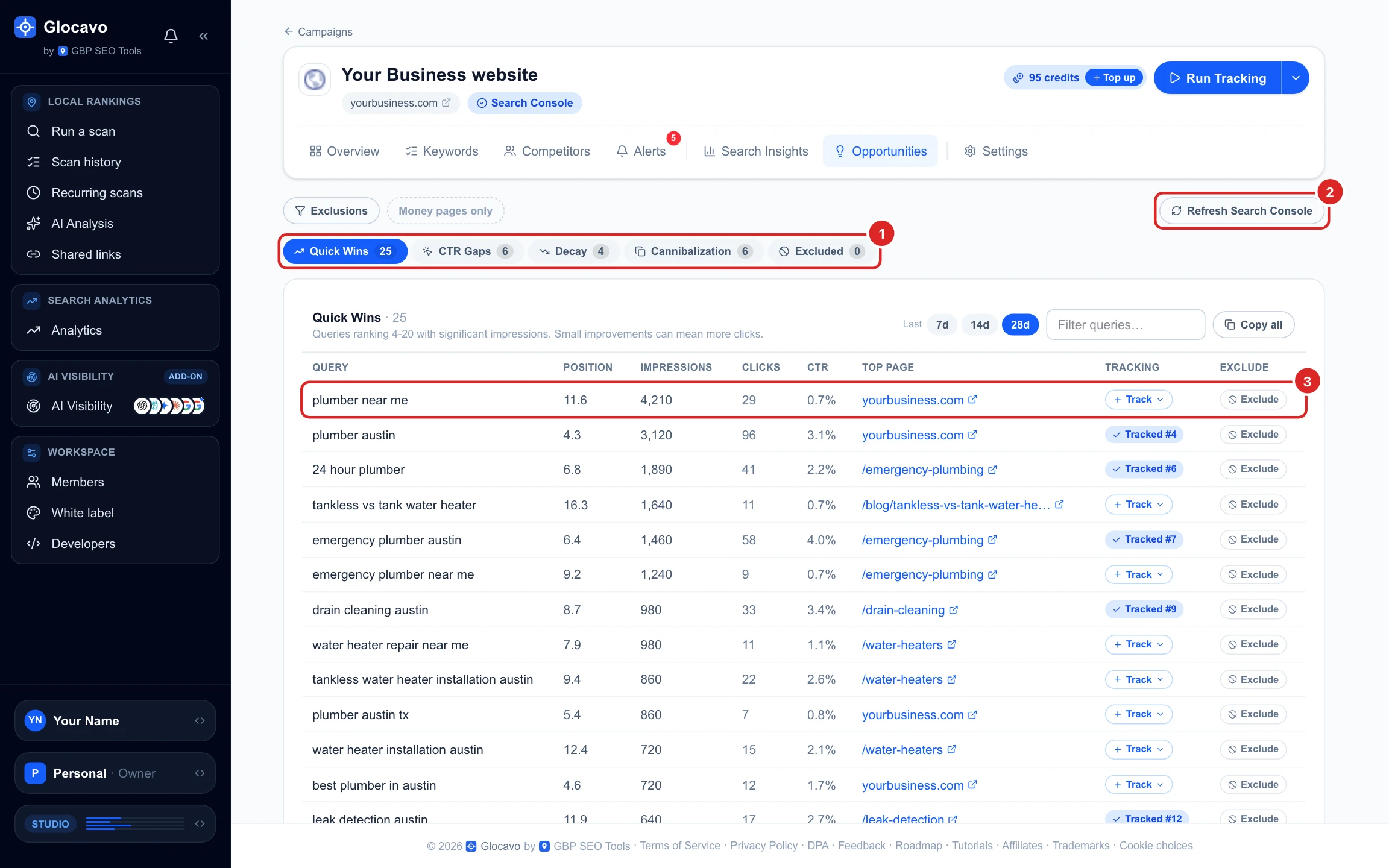1389x868 pixels.
Task: Open the external link icon beside /drain-cleaning
Action: 954,610
